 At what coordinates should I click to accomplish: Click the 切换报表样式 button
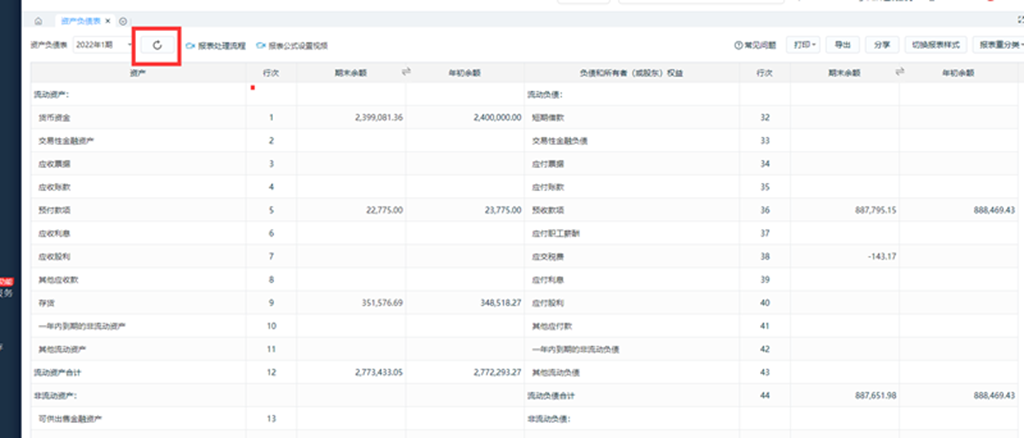click(x=936, y=45)
